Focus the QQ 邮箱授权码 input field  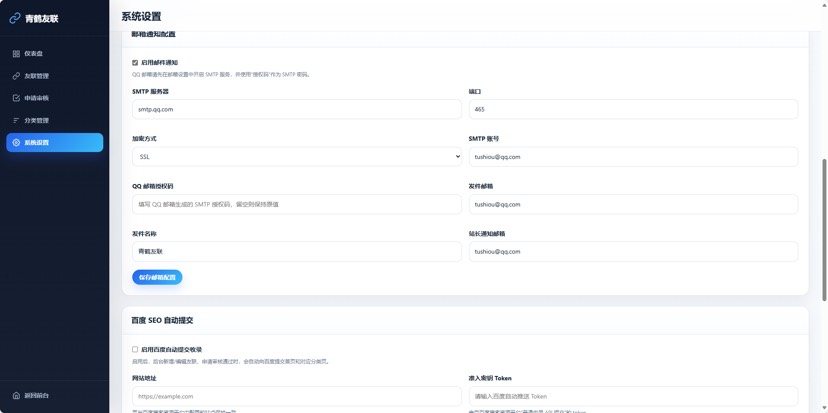click(297, 204)
